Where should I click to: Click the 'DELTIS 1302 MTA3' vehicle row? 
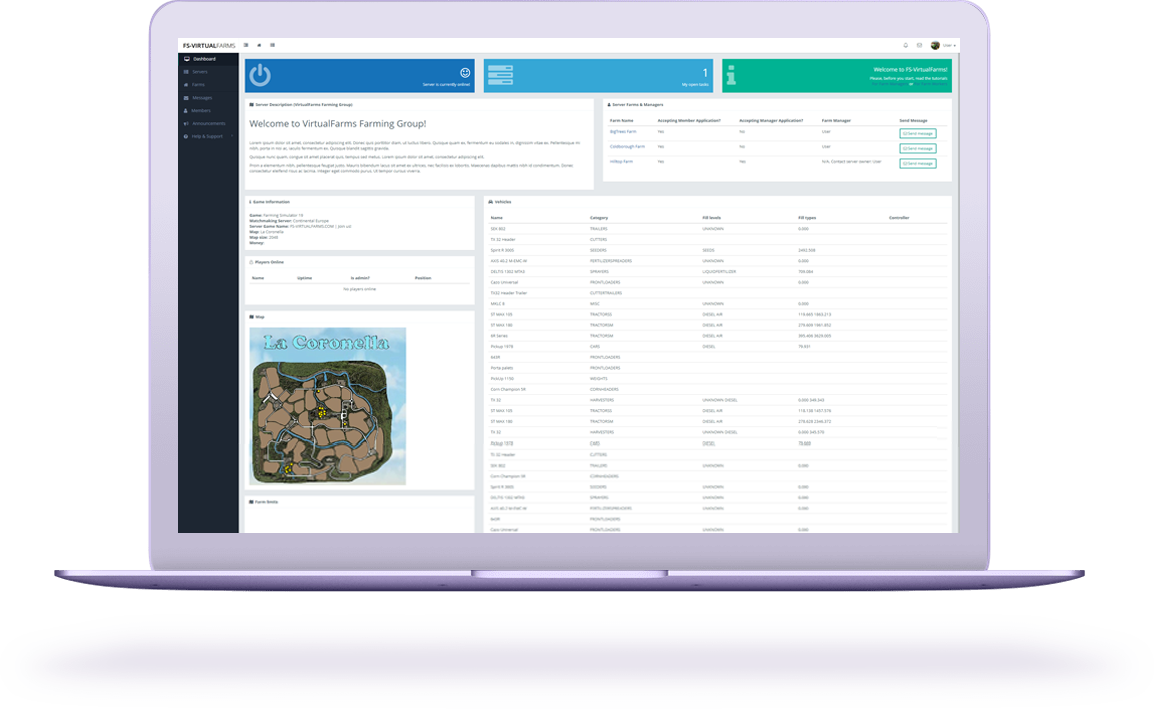coord(718,272)
